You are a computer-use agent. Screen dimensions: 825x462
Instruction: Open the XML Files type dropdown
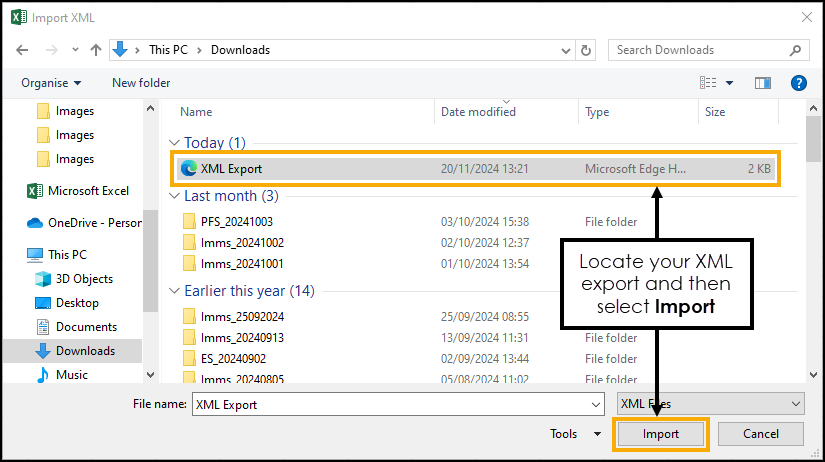(709, 404)
